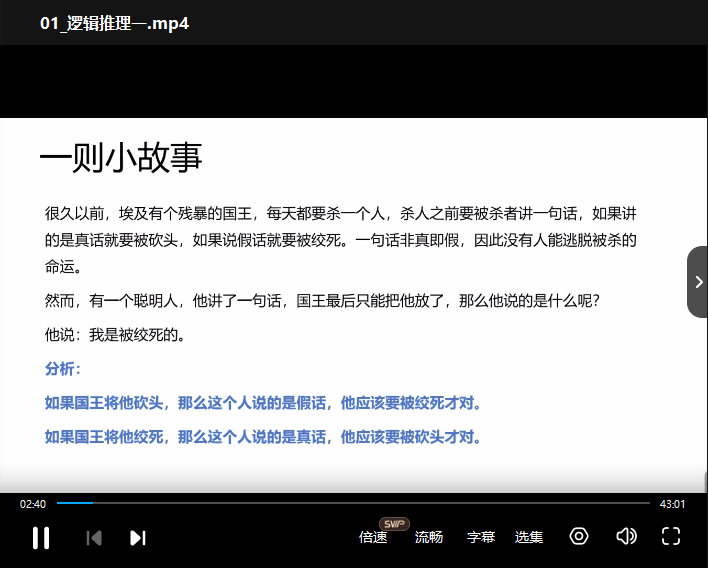Image resolution: width=708 pixels, height=568 pixels.
Task: Click the file title 01_逻辑推理一.mp4
Action: pyautogui.click(x=114, y=23)
